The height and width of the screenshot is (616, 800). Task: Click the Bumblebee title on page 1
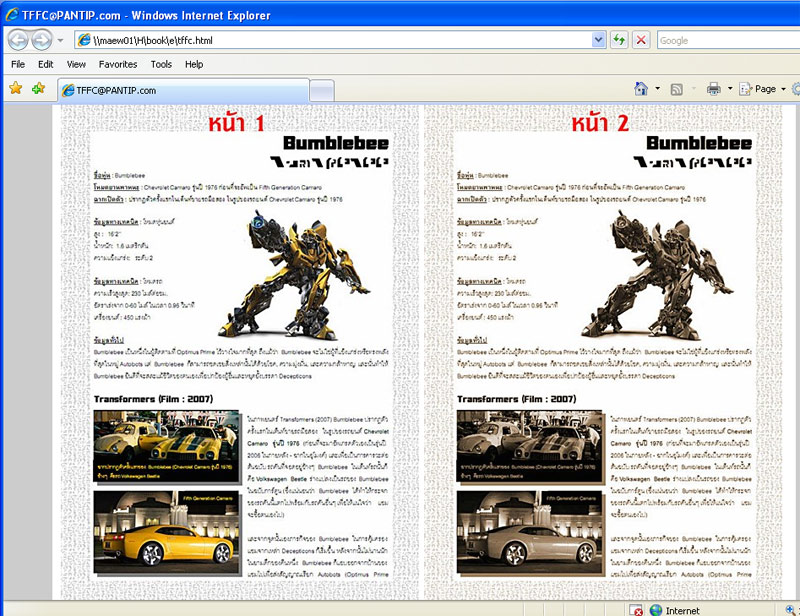[336, 143]
